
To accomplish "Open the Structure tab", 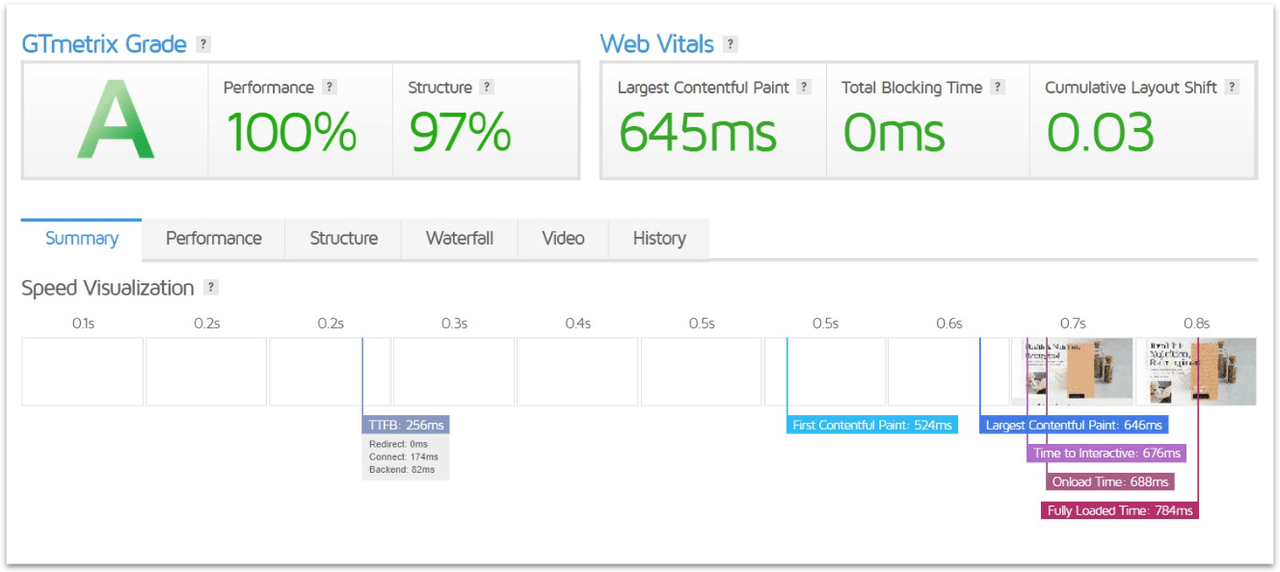I will [x=344, y=239].
